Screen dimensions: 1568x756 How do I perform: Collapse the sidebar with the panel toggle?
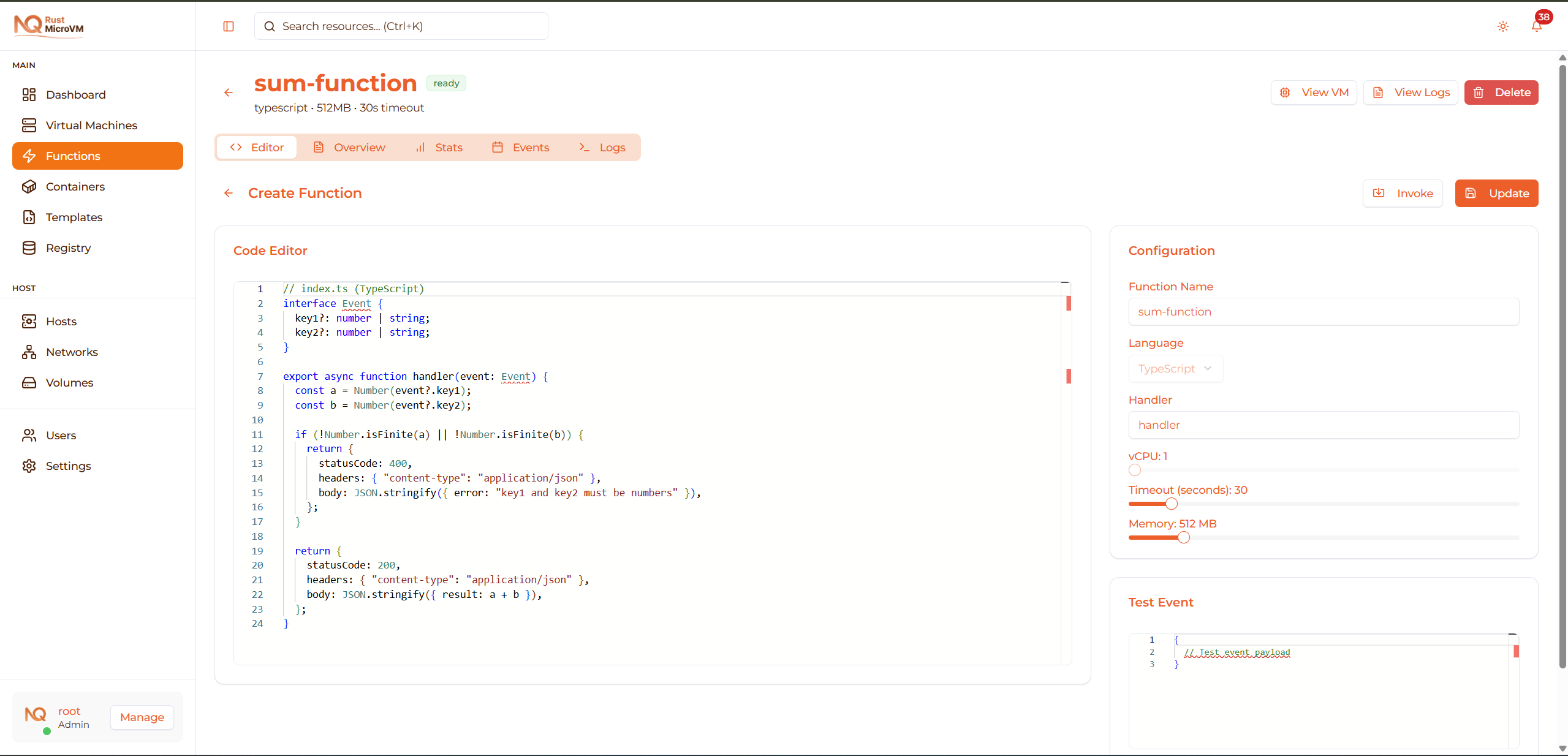click(x=229, y=26)
